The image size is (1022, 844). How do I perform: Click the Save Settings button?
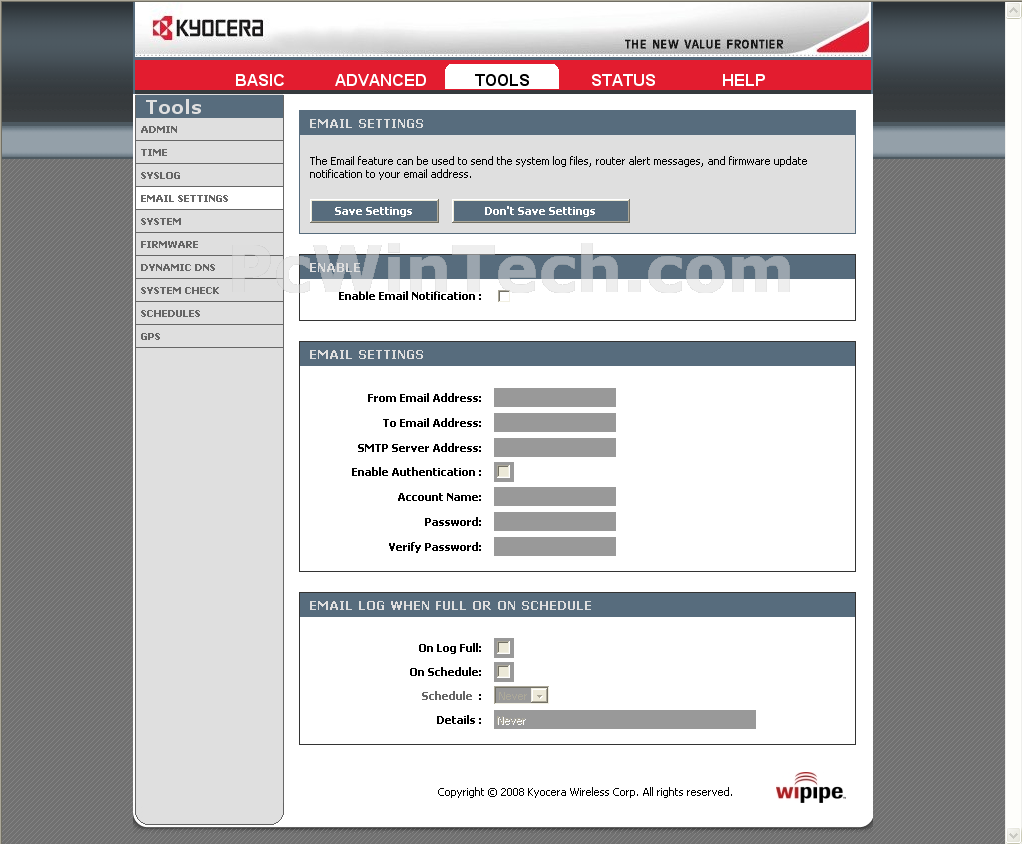pyautogui.click(x=373, y=211)
